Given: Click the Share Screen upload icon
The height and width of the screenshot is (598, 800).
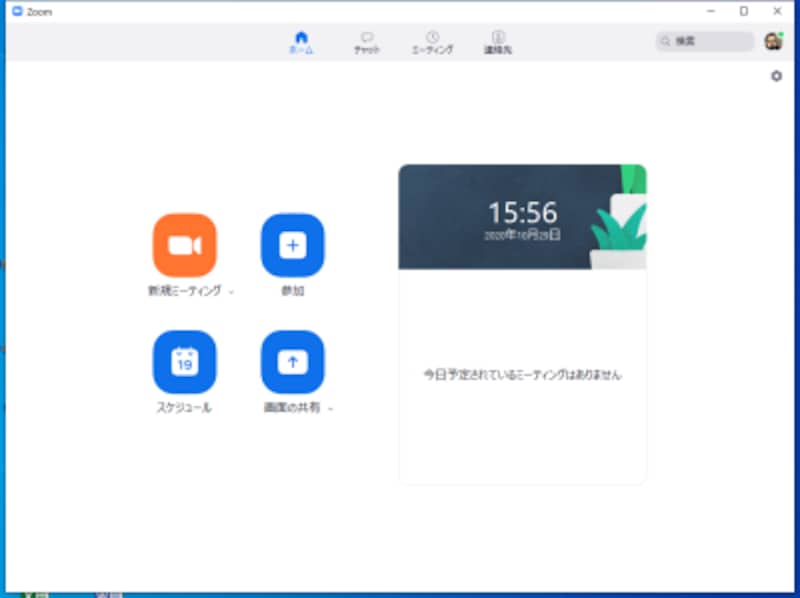Looking at the screenshot, I should 292,362.
